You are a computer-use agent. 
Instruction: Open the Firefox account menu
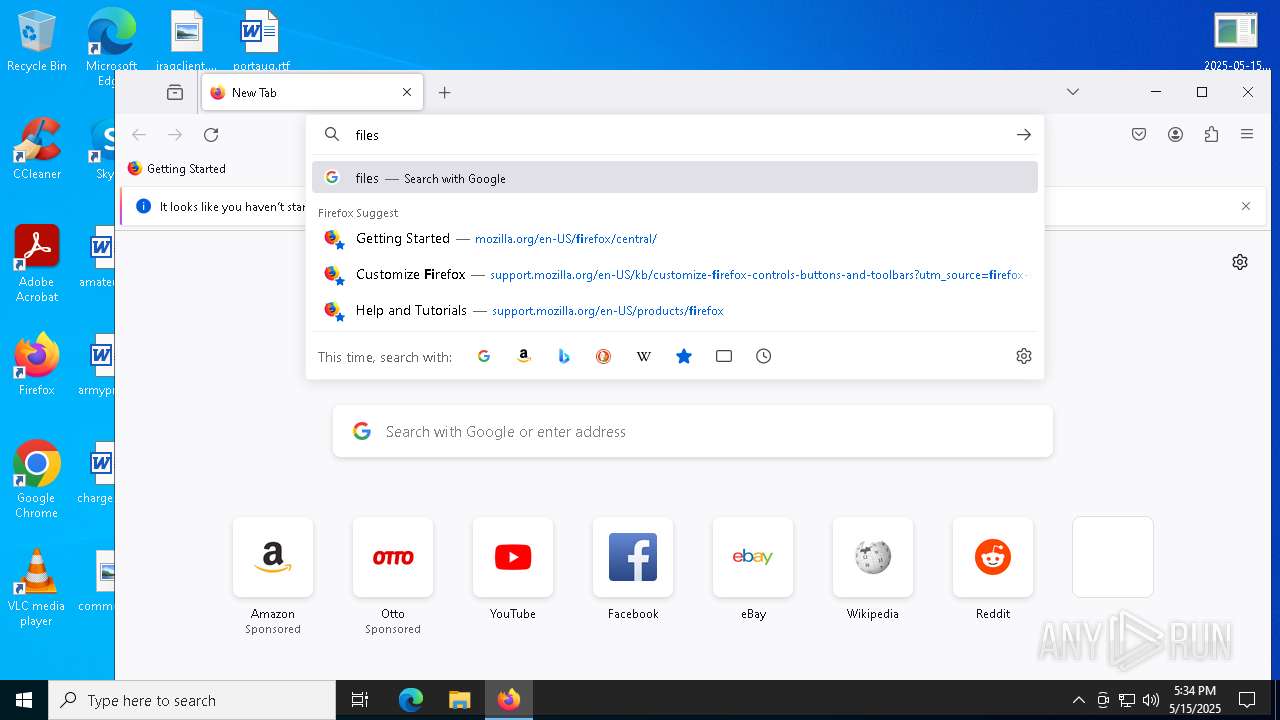point(1175,134)
